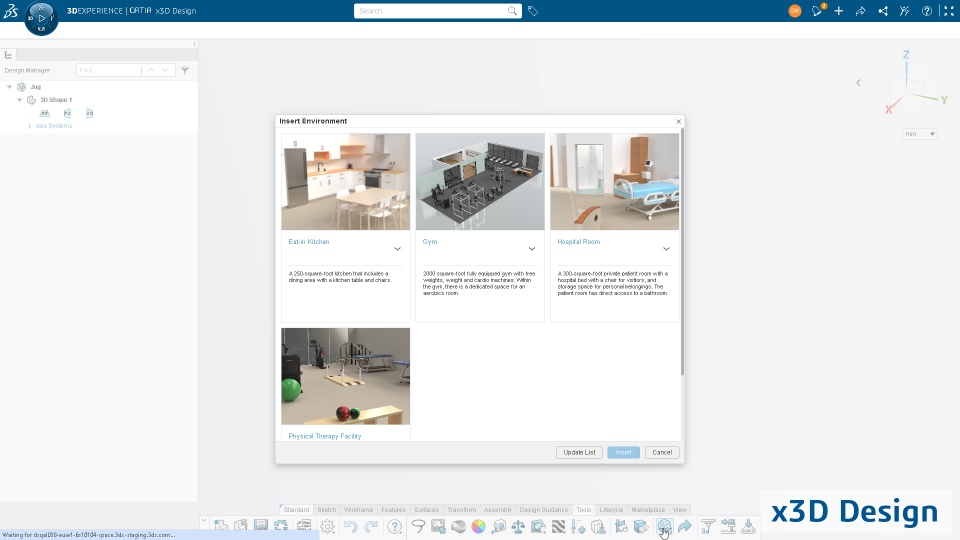Image resolution: width=960 pixels, height=540 pixels.
Task: Switch to the Design Guidance tab
Action: (544, 509)
